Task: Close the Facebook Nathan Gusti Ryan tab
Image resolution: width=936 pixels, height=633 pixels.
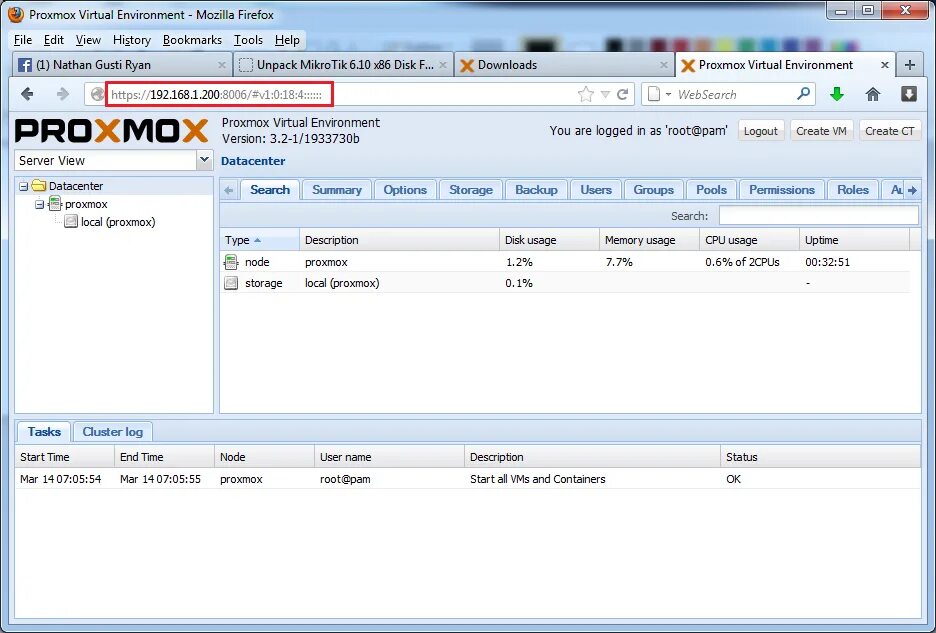Action: click(221, 65)
